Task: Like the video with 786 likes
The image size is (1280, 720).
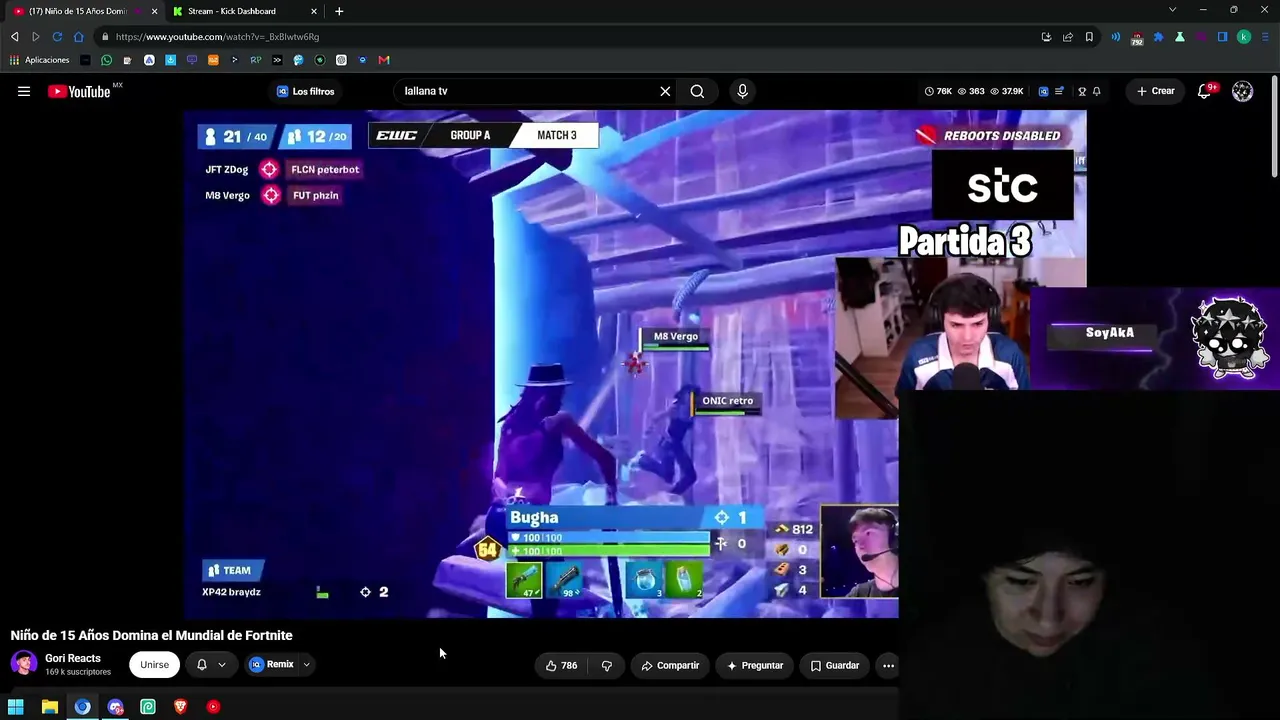Action: click(x=561, y=665)
